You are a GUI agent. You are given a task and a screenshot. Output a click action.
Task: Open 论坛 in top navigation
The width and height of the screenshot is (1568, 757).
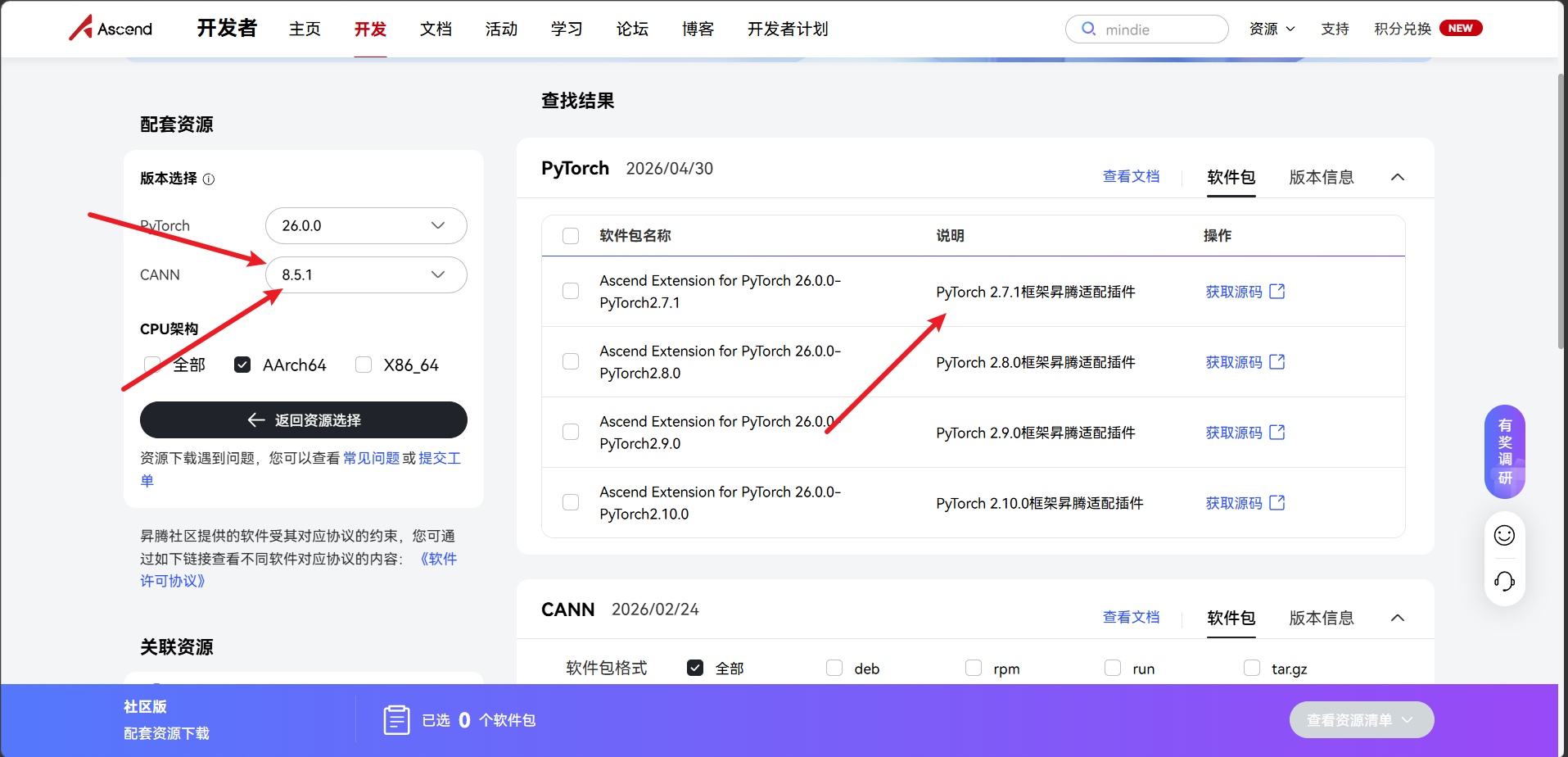pos(632,29)
